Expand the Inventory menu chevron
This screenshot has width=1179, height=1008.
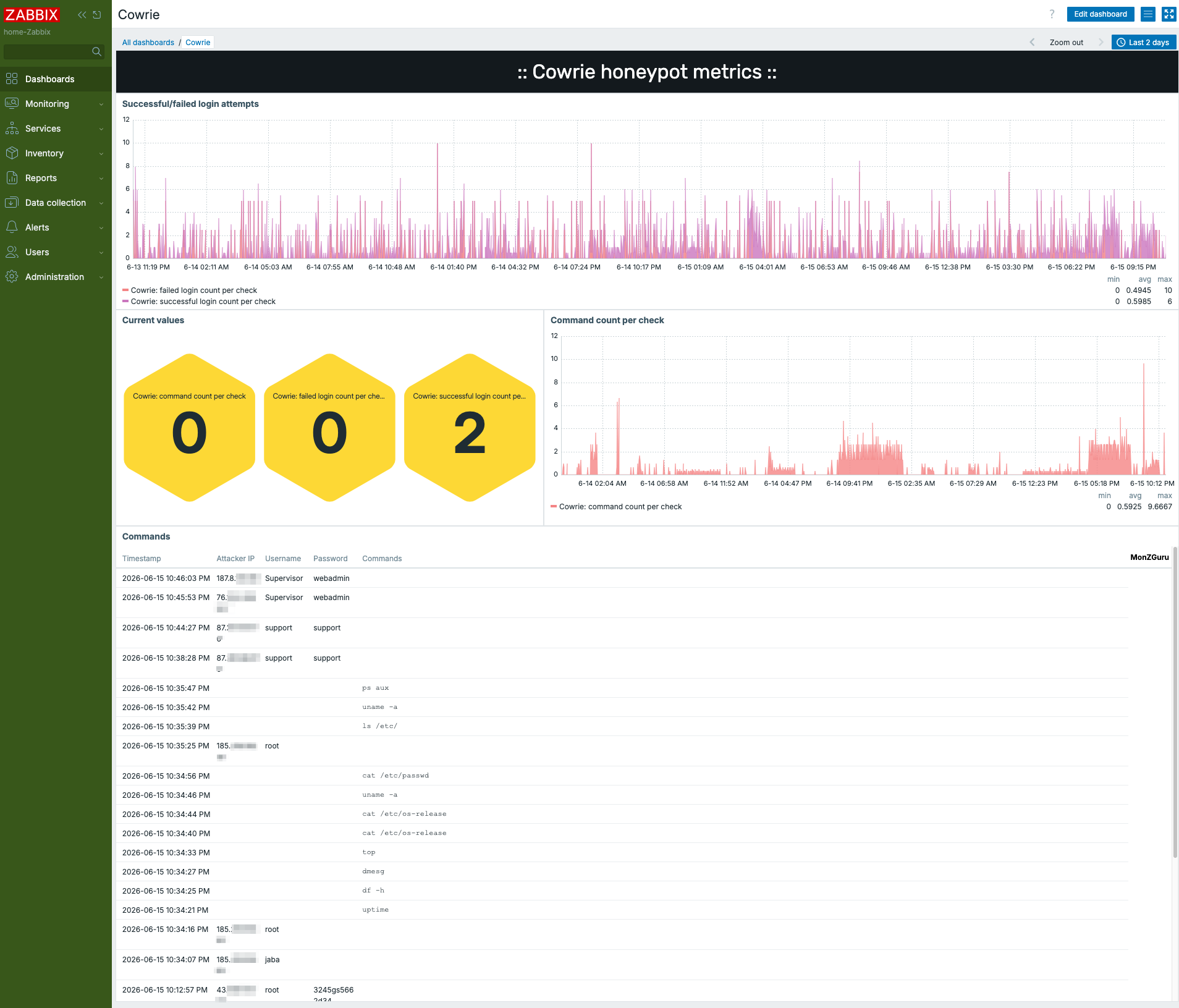pyautogui.click(x=101, y=153)
